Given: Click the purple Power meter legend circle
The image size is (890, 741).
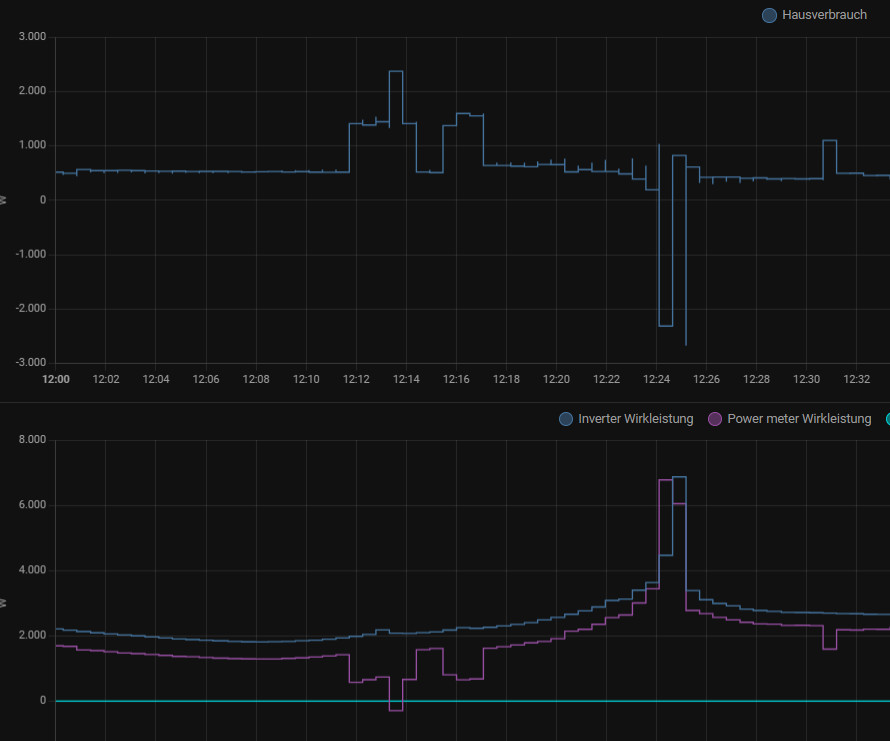Looking at the screenshot, I should coord(714,419).
